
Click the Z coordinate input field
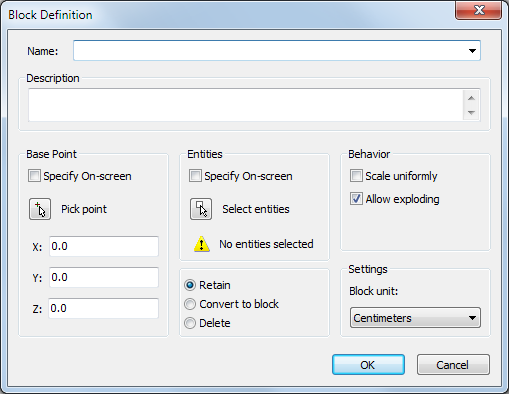tap(103, 308)
